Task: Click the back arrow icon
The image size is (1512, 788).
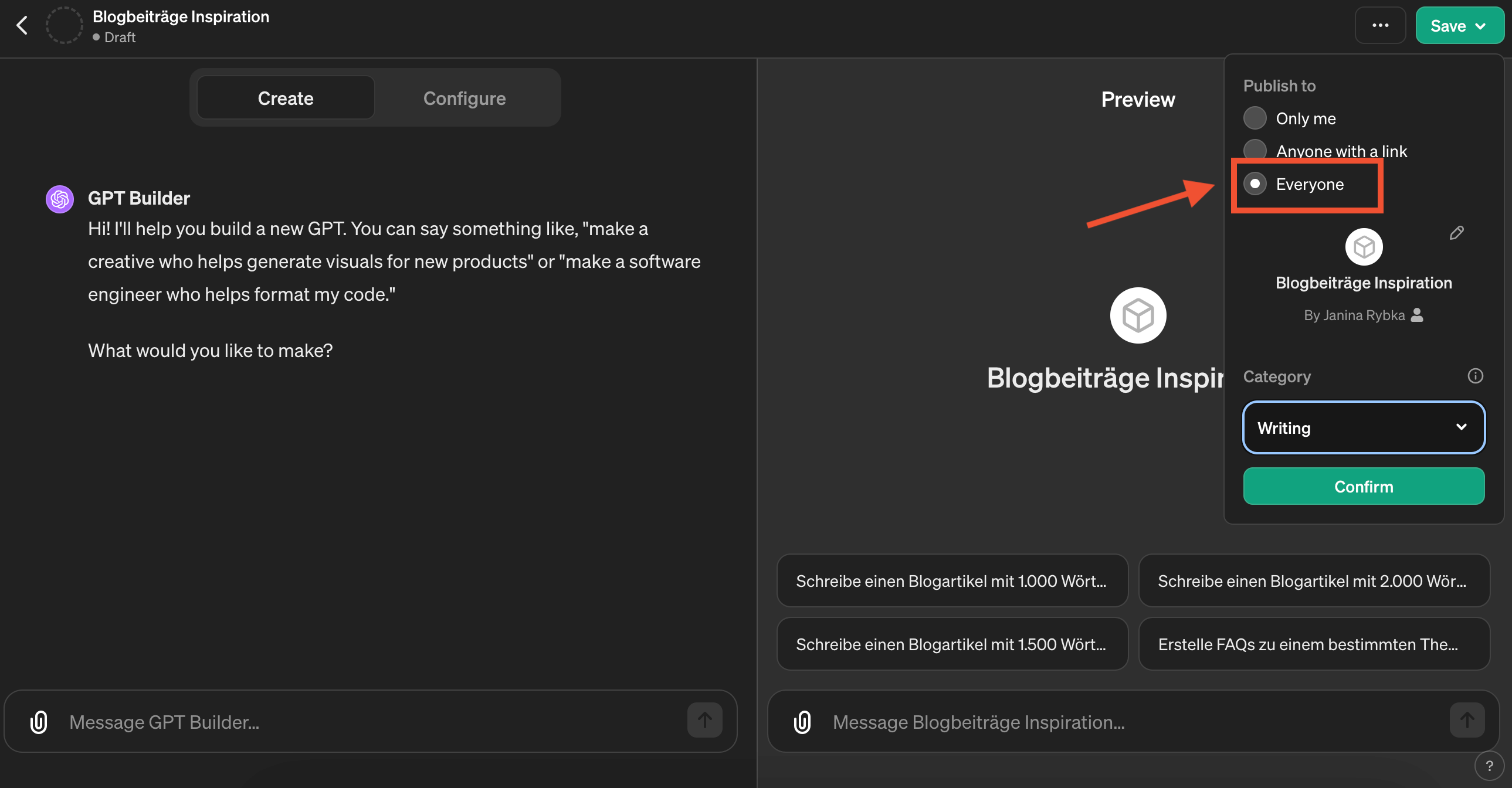Action: (x=22, y=25)
